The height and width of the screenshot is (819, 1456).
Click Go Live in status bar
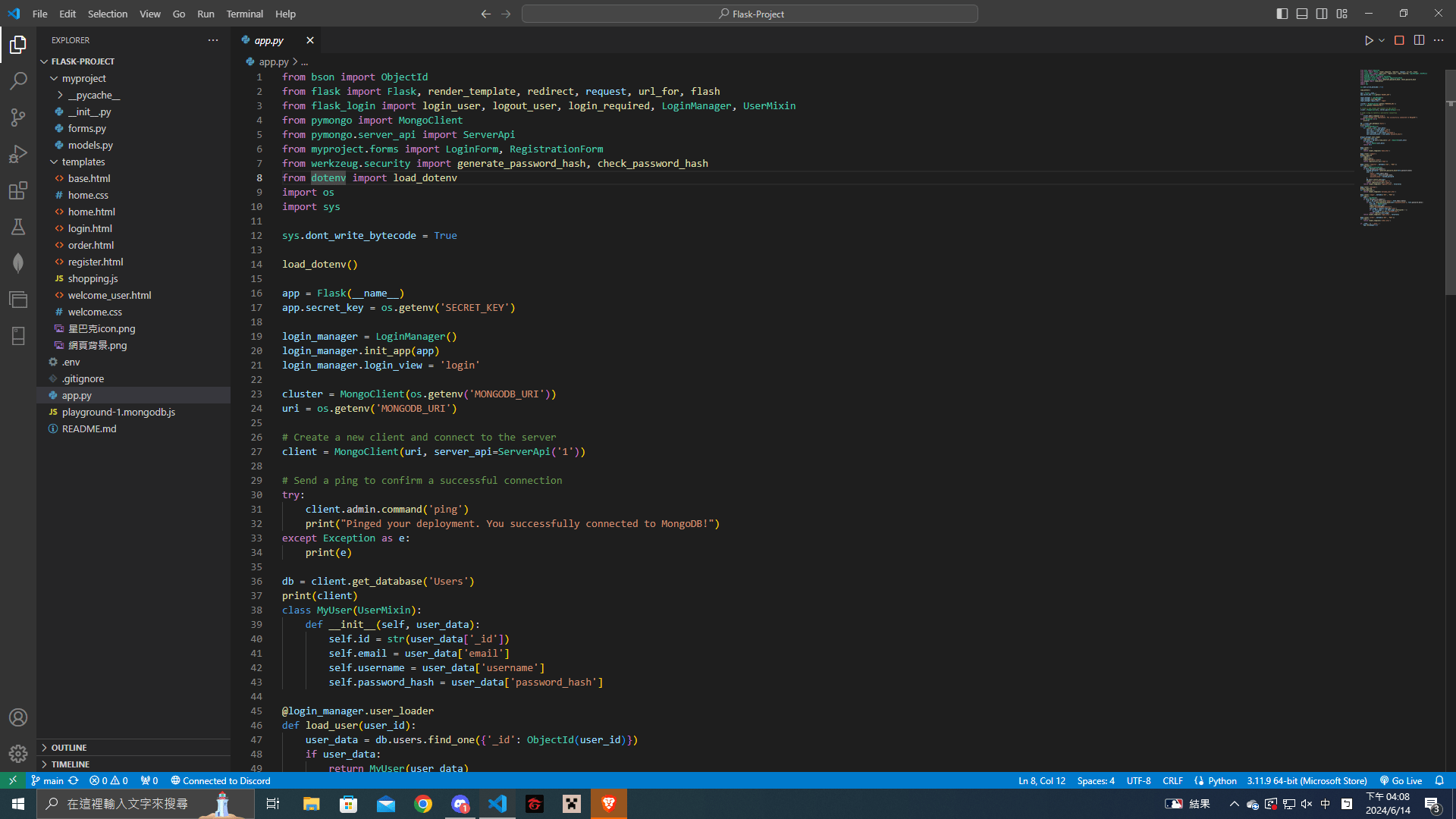pyautogui.click(x=1401, y=780)
